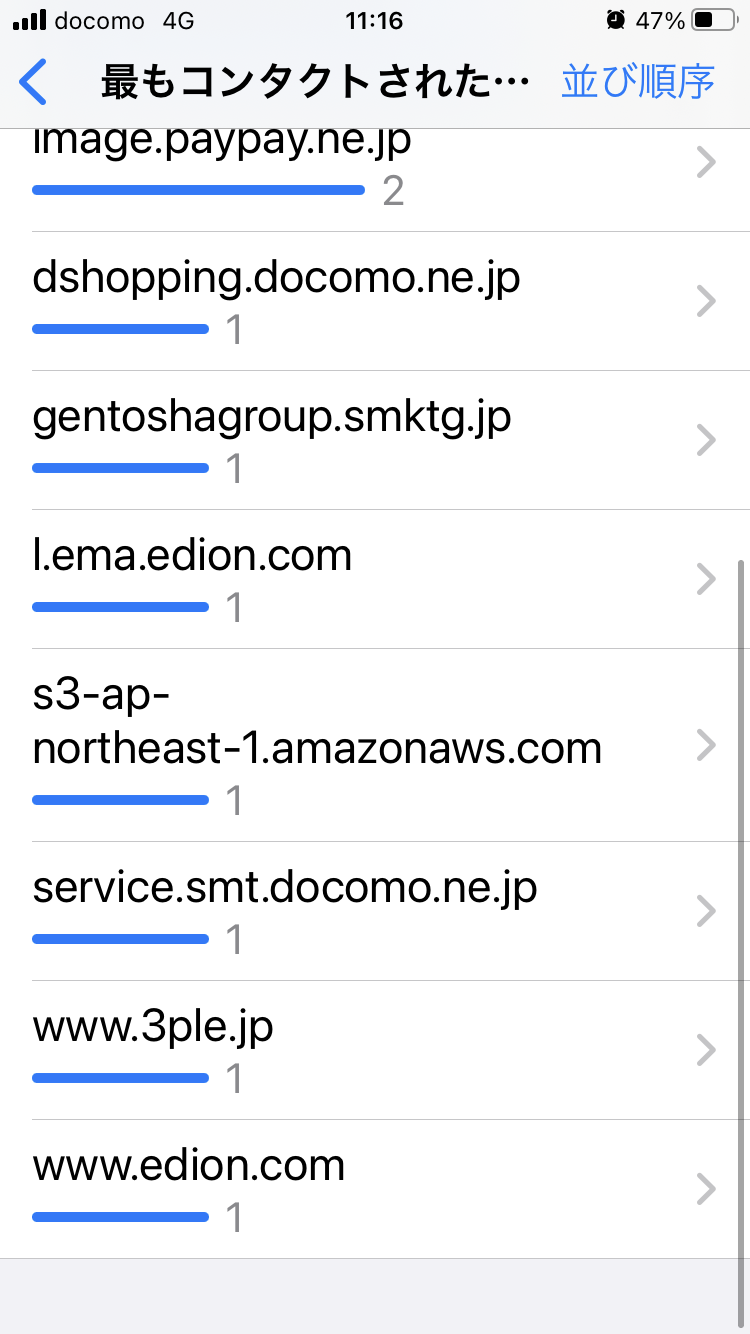Image resolution: width=750 pixels, height=1334 pixels.
Task: Open chevron beside s3-ap-northeast-1.amazonaws.com
Action: (706, 745)
